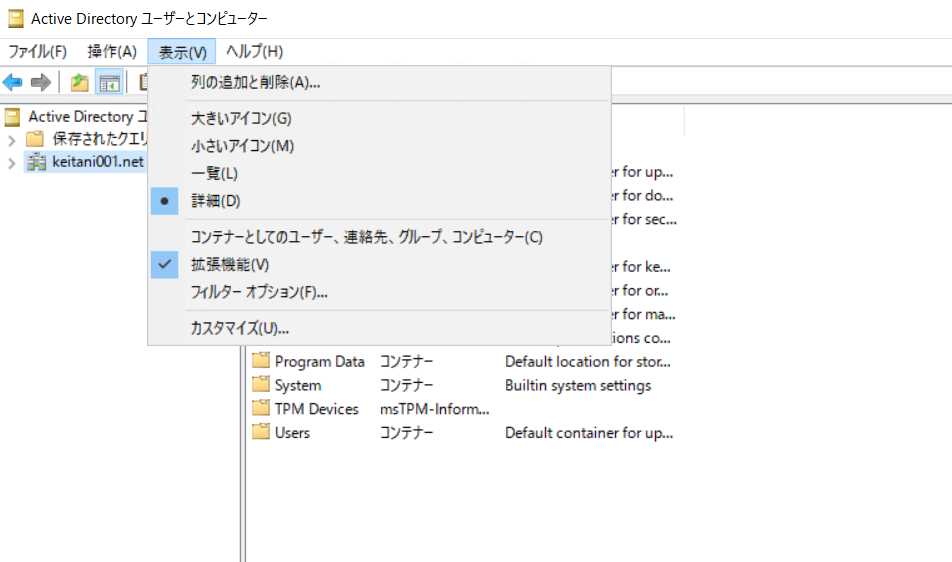This screenshot has height=562, width=952.
Task: Click the Back arrow toolbar icon
Action: (13, 82)
